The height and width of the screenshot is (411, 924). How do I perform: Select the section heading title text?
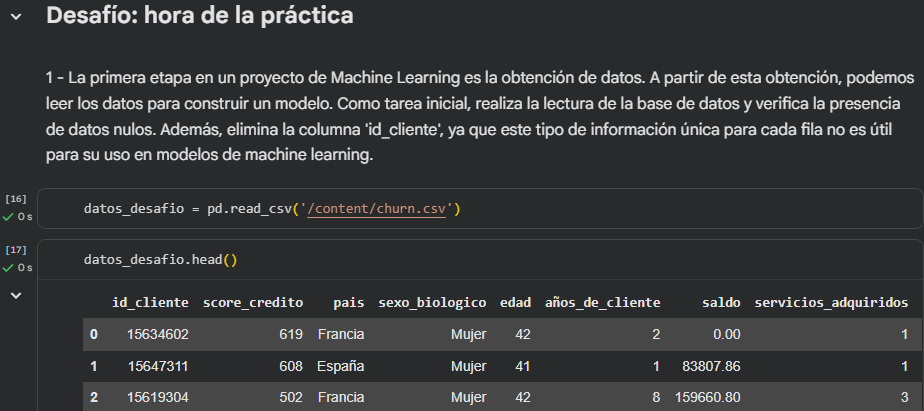199,18
